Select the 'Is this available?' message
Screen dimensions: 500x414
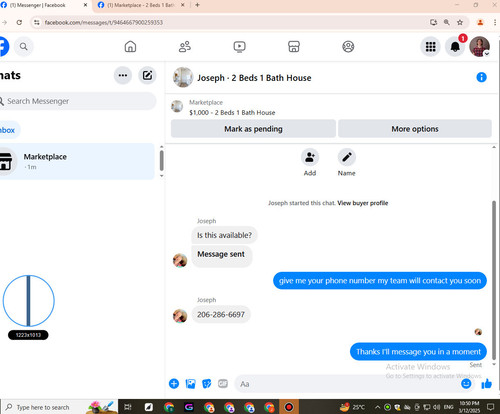(x=224, y=235)
